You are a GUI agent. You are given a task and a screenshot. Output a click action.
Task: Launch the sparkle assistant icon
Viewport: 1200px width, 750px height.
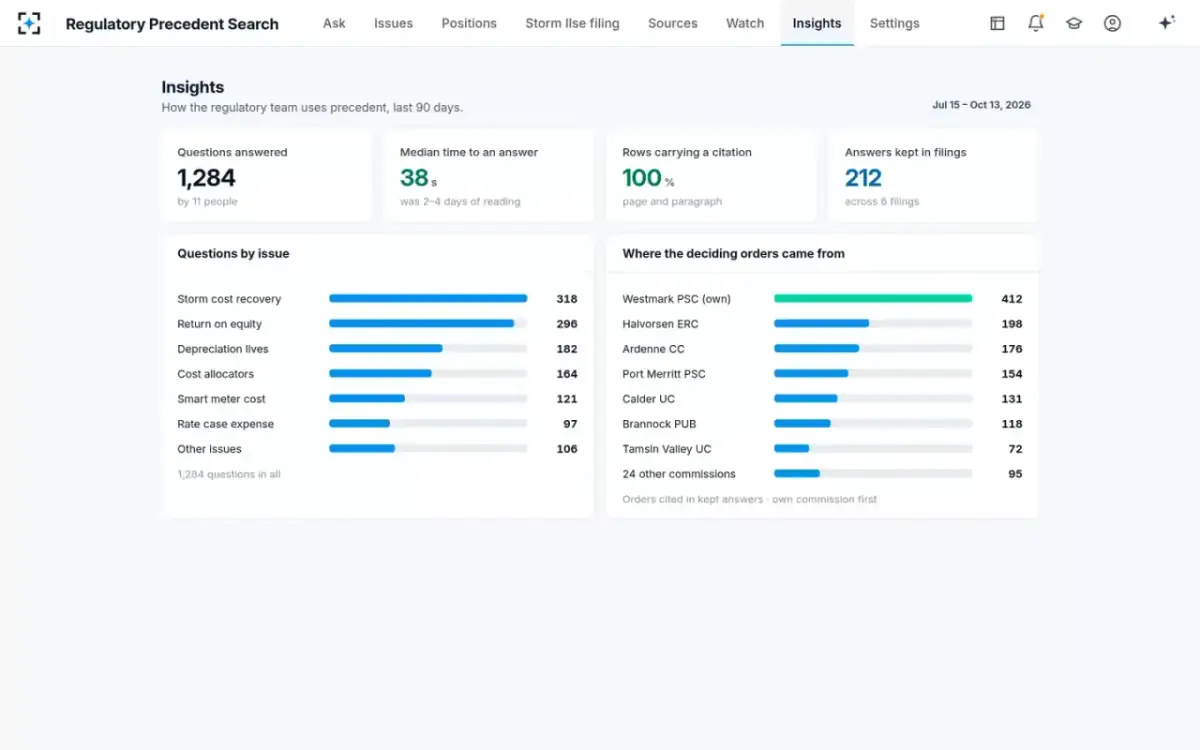1166,23
